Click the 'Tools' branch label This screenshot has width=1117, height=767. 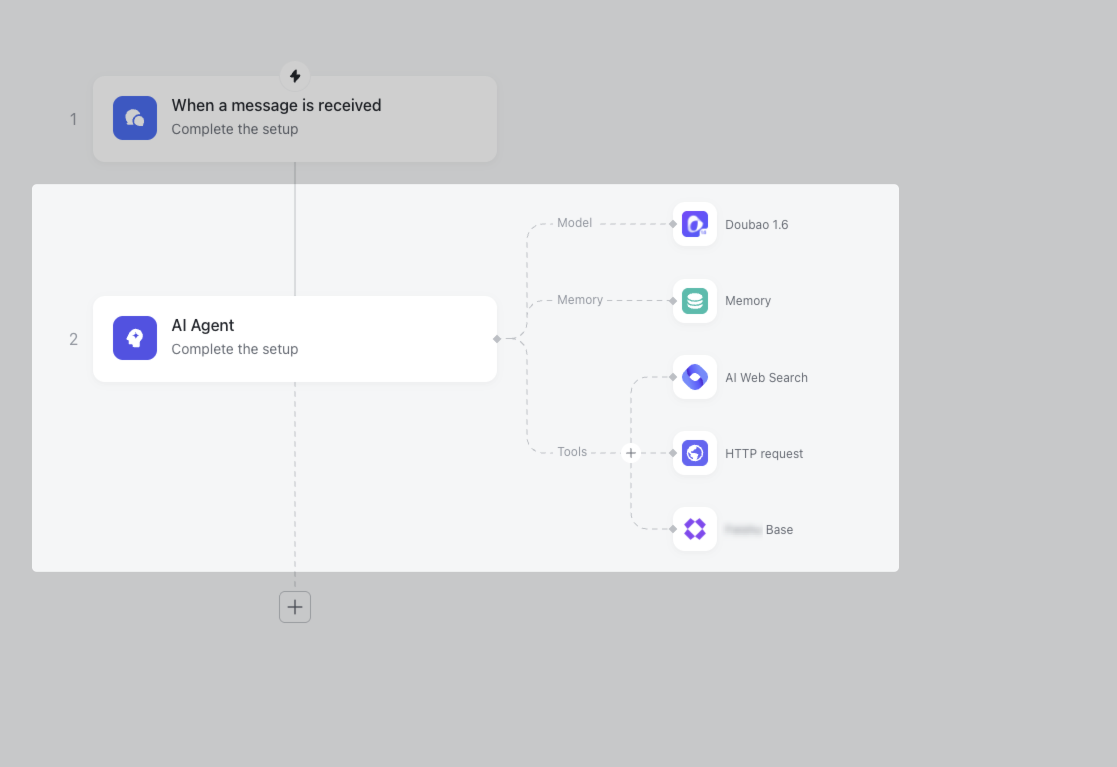click(x=572, y=452)
